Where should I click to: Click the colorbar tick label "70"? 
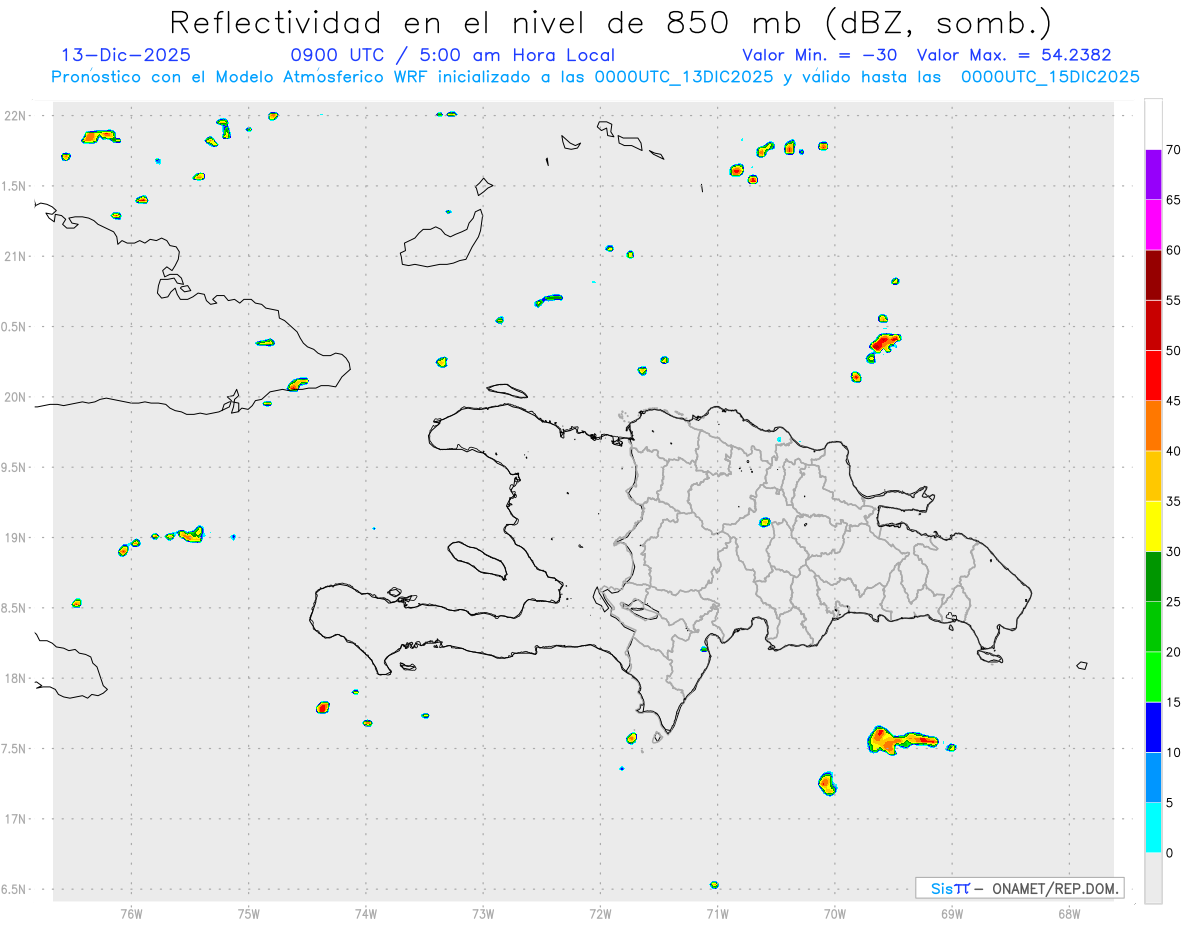pos(1173,150)
